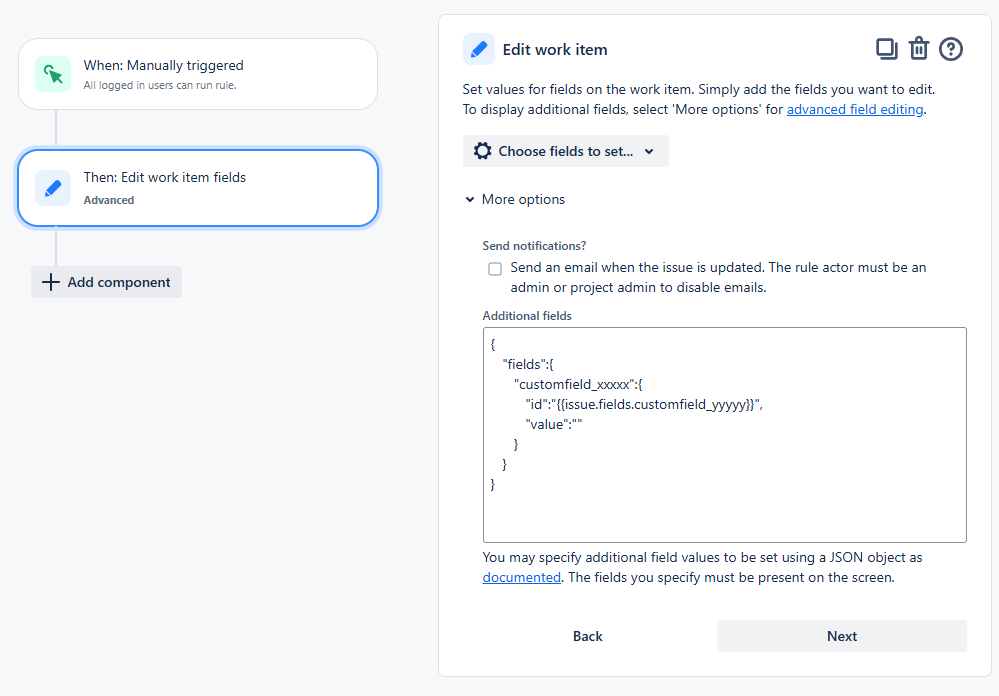Select the Then: Edit work item fields card
Image resolution: width=999 pixels, height=696 pixels.
coord(197,187)
